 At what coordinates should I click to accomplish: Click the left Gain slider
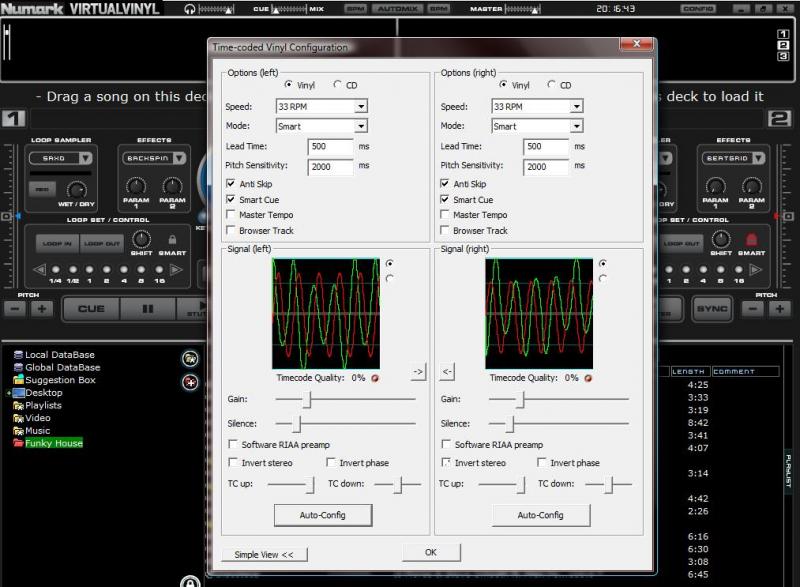coord(308,400)
